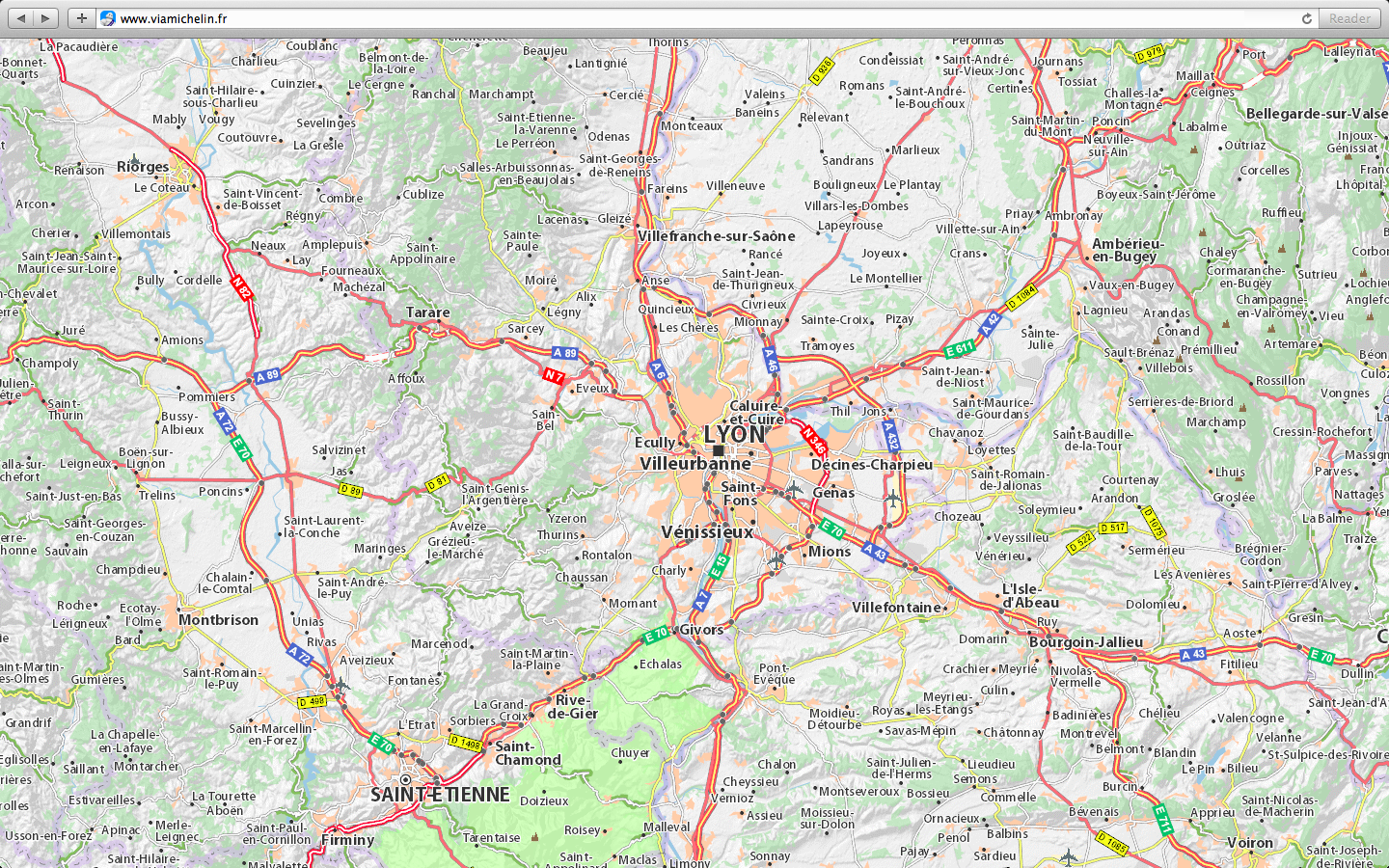Click the LYON city label
Image resolution: width=1389 pixels, height=868 pixels.
735,435
